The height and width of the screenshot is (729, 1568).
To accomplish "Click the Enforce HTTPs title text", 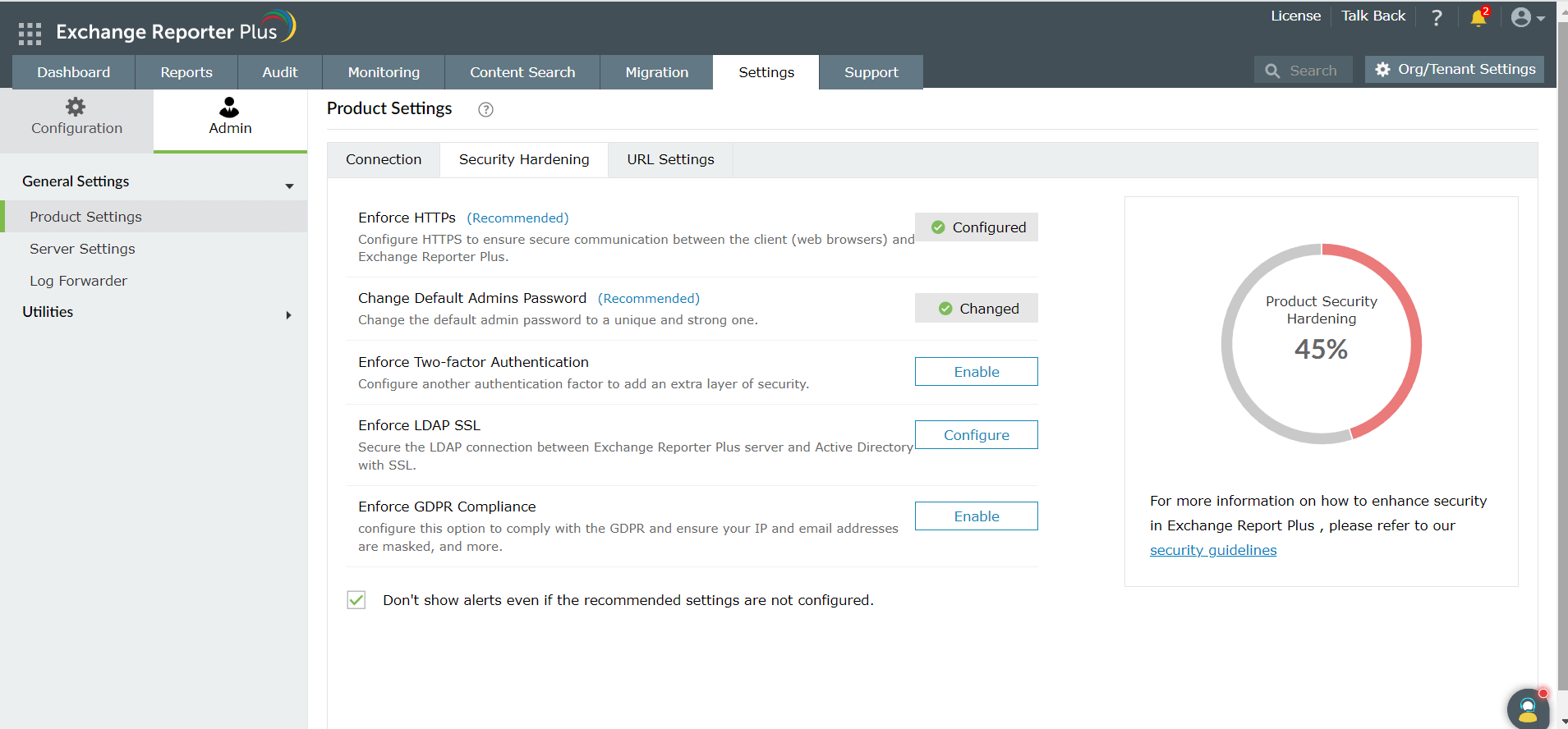I will tap(407, 218).
